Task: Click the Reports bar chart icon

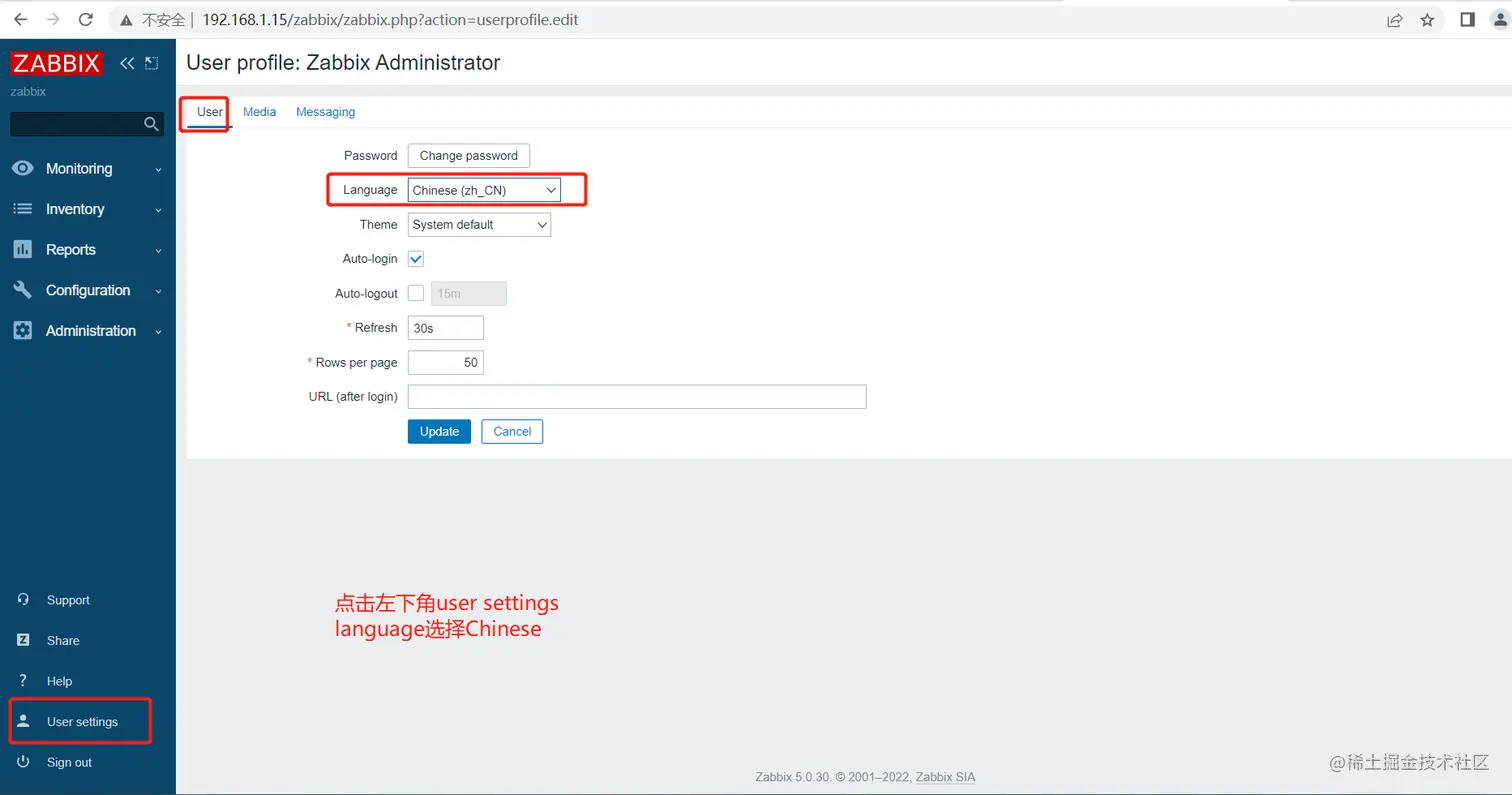Action: pos(22,249)
